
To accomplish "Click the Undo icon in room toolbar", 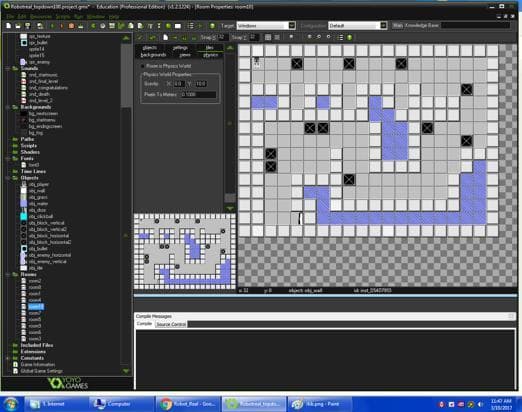I will pyautogui.click(x=152, y=37).
